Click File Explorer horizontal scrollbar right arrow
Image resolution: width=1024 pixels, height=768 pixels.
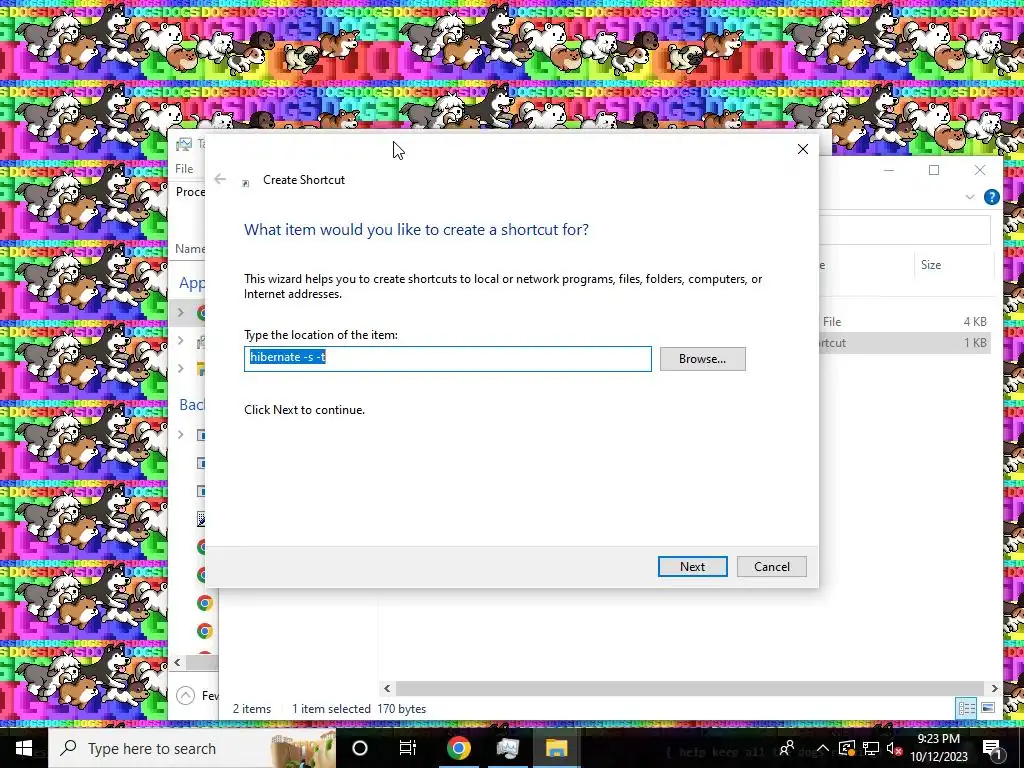994,688
